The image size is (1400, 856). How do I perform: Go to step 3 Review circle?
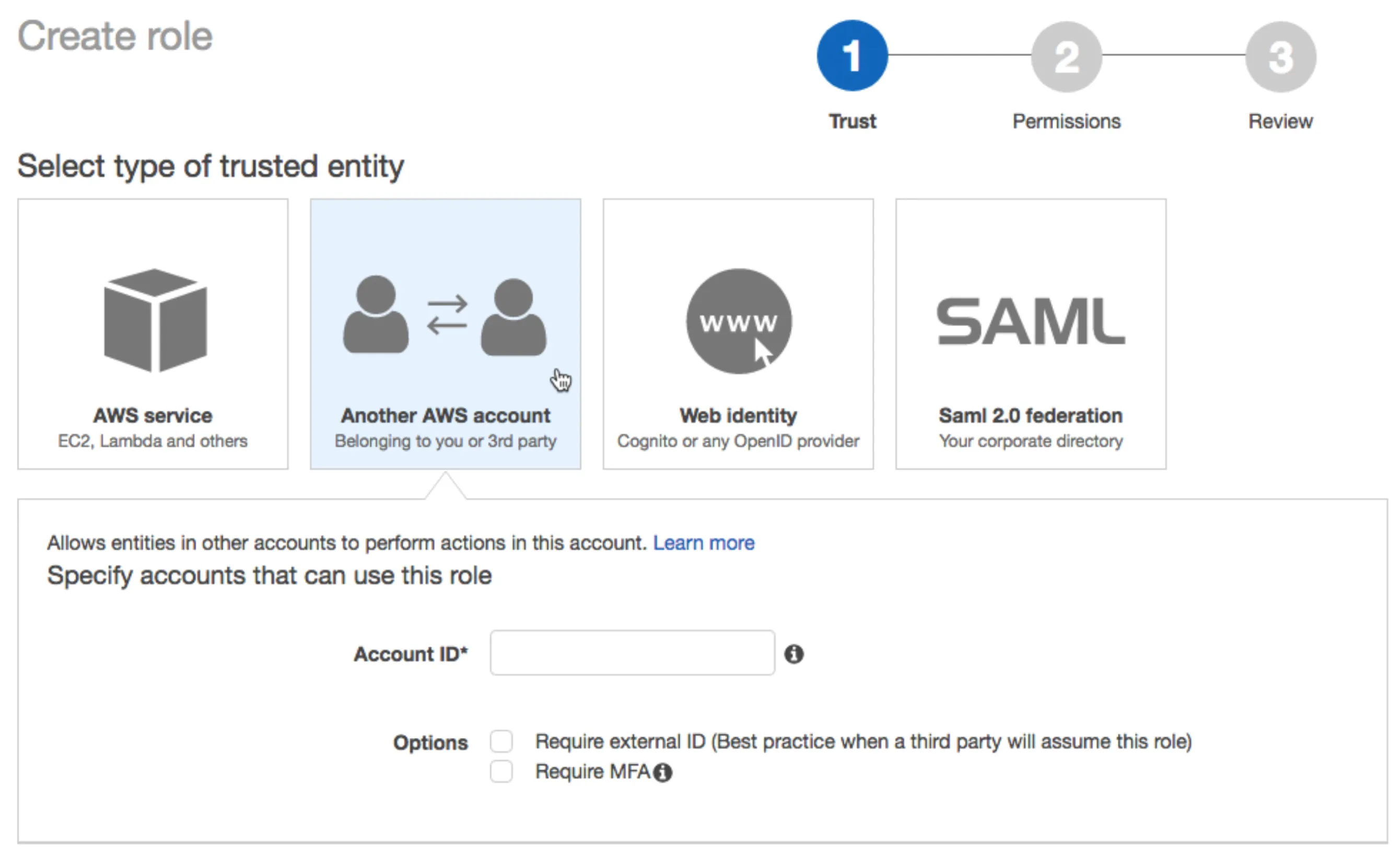click(x=1280, y=57)
